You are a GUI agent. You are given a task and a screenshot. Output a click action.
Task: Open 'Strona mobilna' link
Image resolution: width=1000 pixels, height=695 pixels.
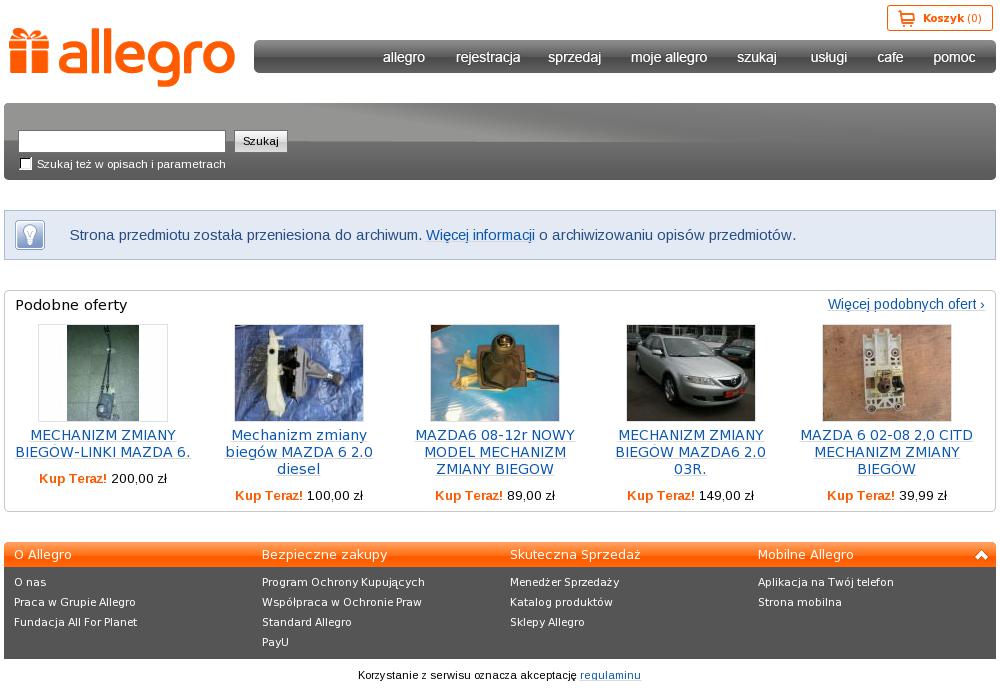click(800, 603)
